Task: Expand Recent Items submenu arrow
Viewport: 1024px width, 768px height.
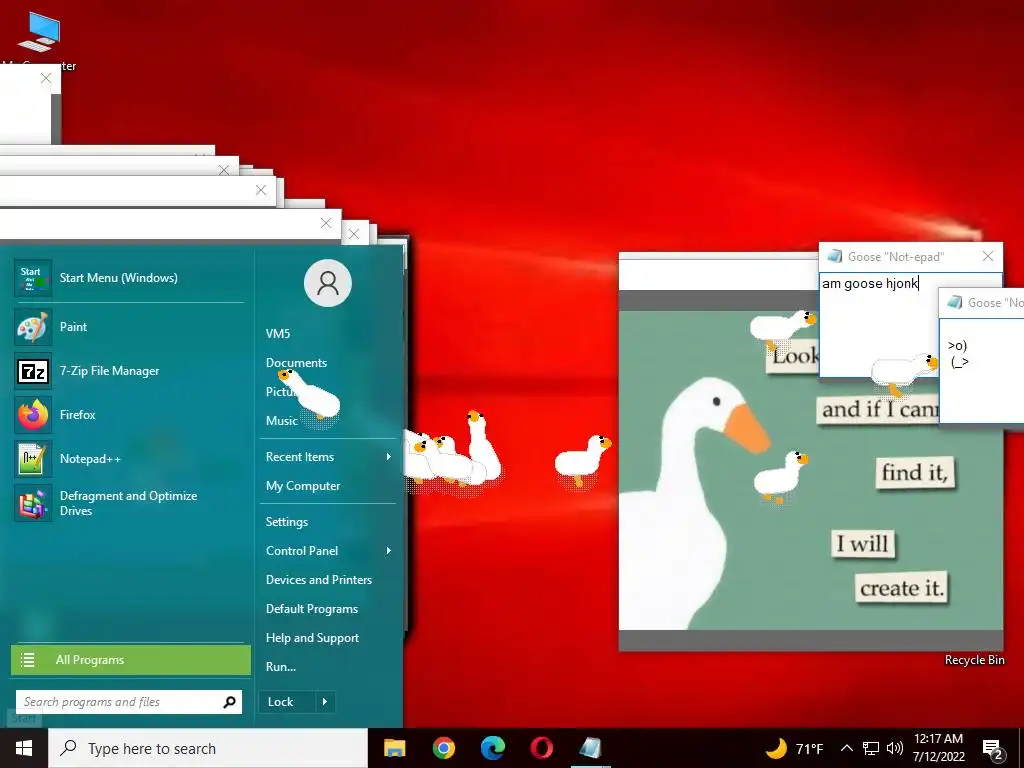Action: [389, 457]
